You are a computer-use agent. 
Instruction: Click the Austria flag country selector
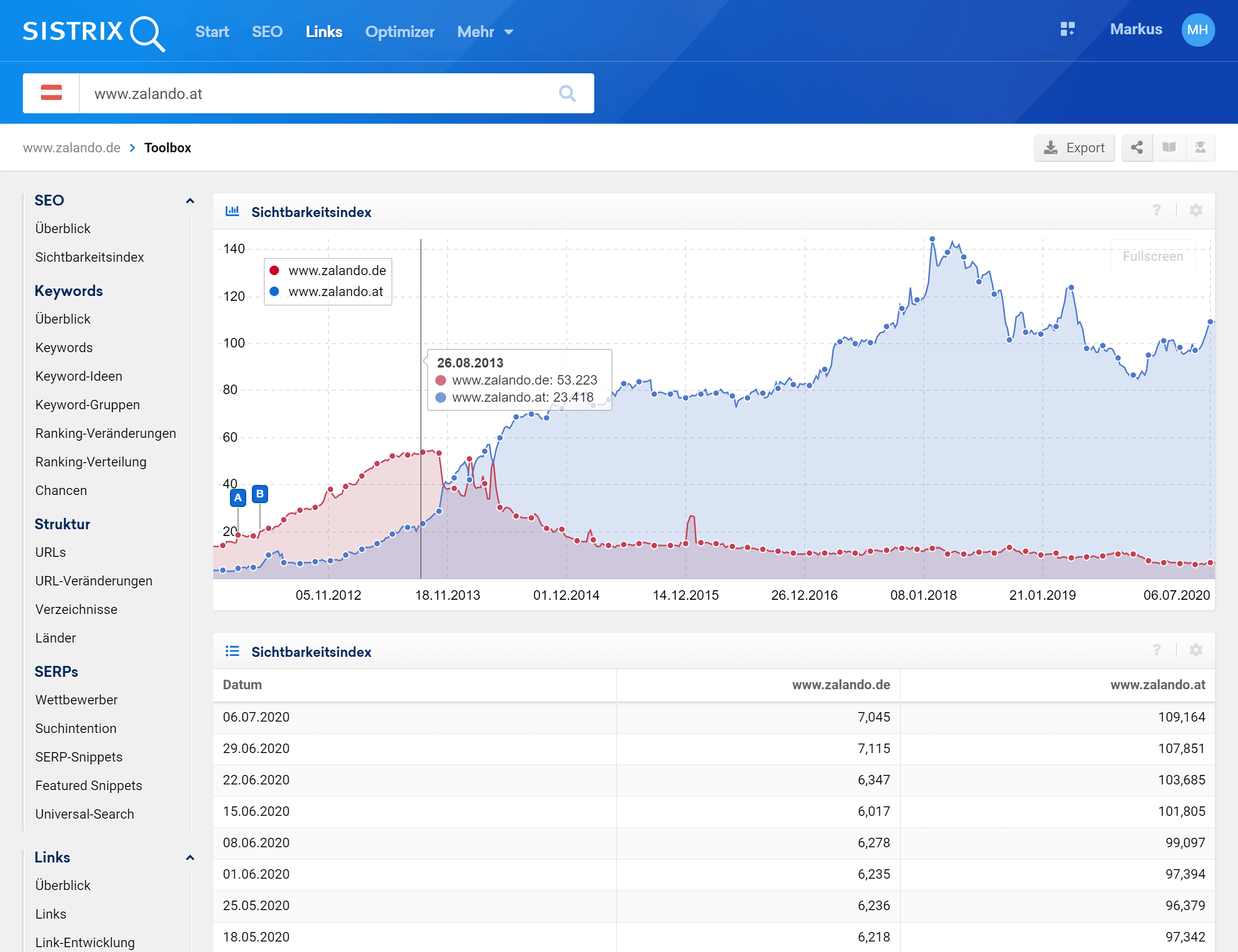click(x=51, y=93)
